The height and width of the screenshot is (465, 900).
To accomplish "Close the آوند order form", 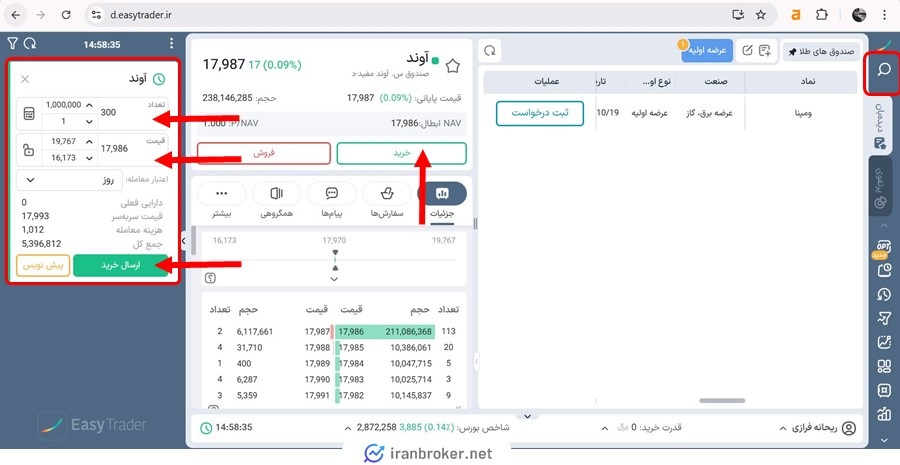I will [25, 79].
